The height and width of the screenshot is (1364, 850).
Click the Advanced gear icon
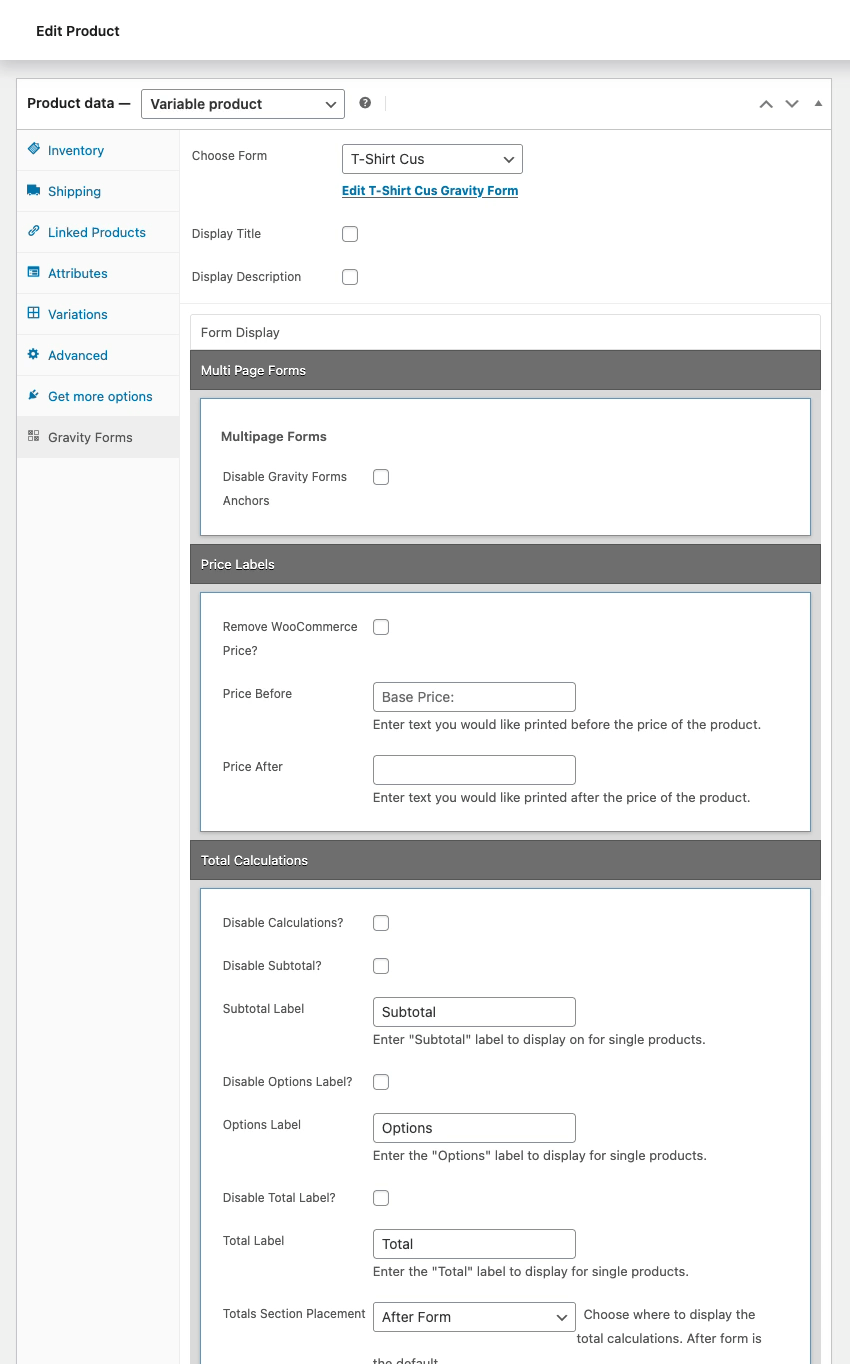34,355
